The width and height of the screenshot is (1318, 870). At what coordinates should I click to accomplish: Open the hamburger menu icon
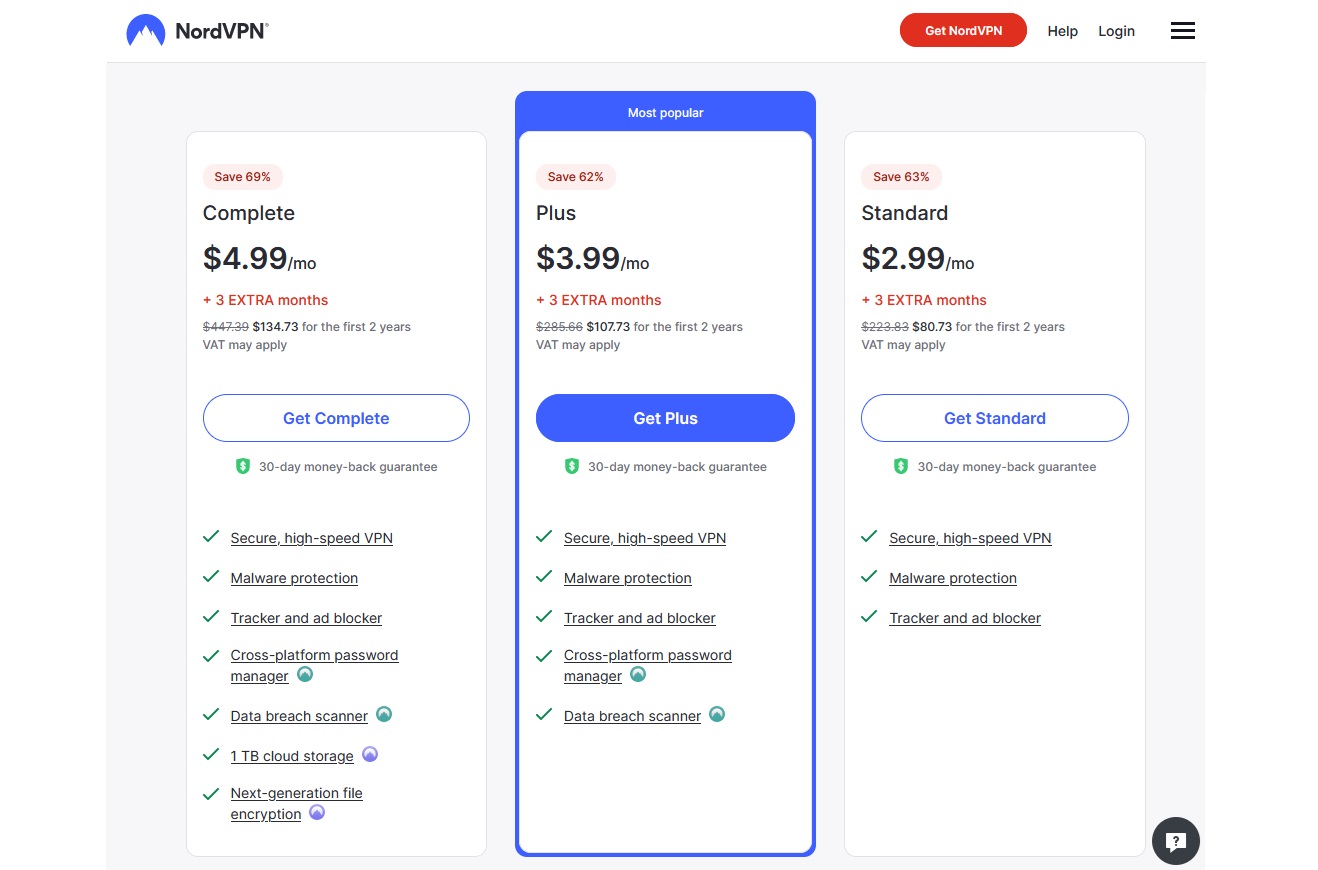pyautogui.click(x=1183, y=31)
